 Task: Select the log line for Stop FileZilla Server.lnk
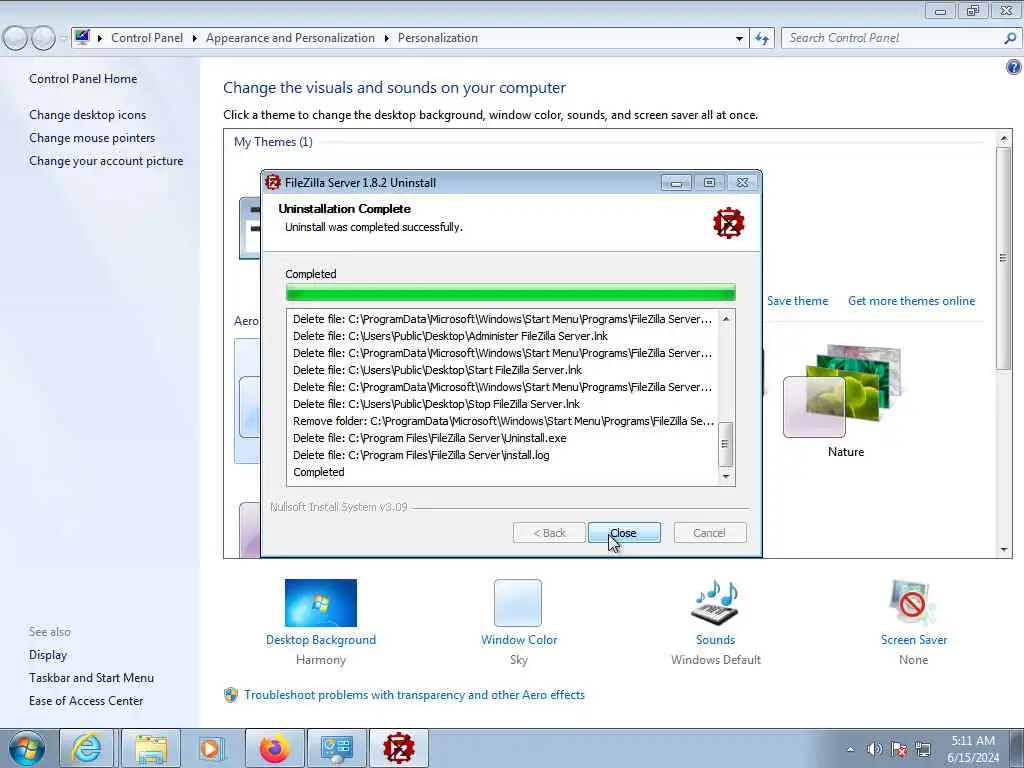coord(436,404)
